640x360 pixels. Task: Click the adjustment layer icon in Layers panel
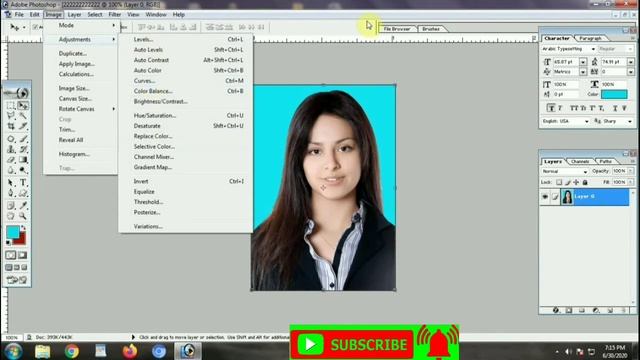click(x=596, y=310)
